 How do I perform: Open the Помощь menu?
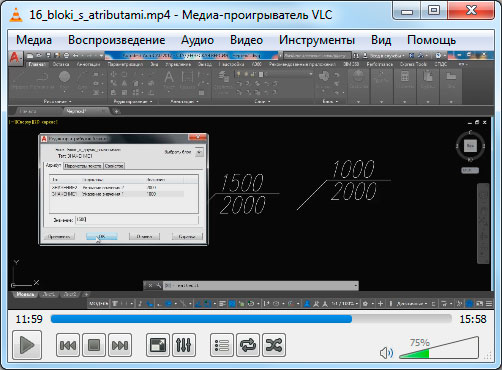[x=431, y=40]
